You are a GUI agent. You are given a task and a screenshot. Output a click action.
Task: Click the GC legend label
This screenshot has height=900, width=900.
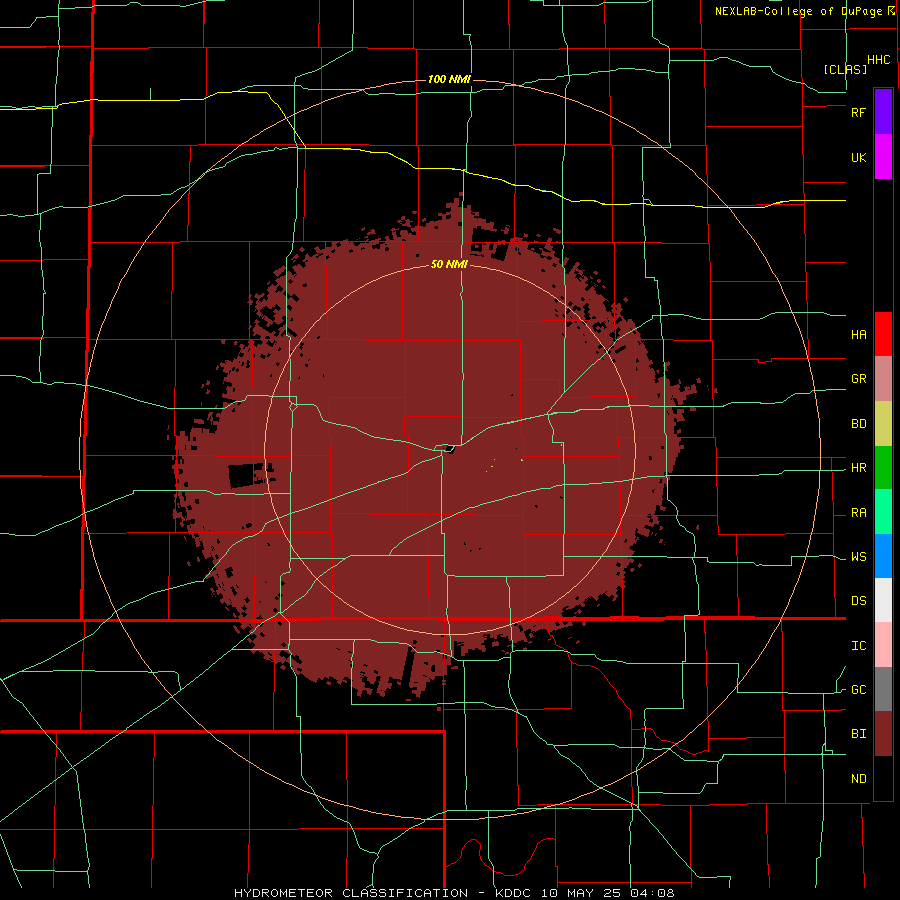(858, 690)
